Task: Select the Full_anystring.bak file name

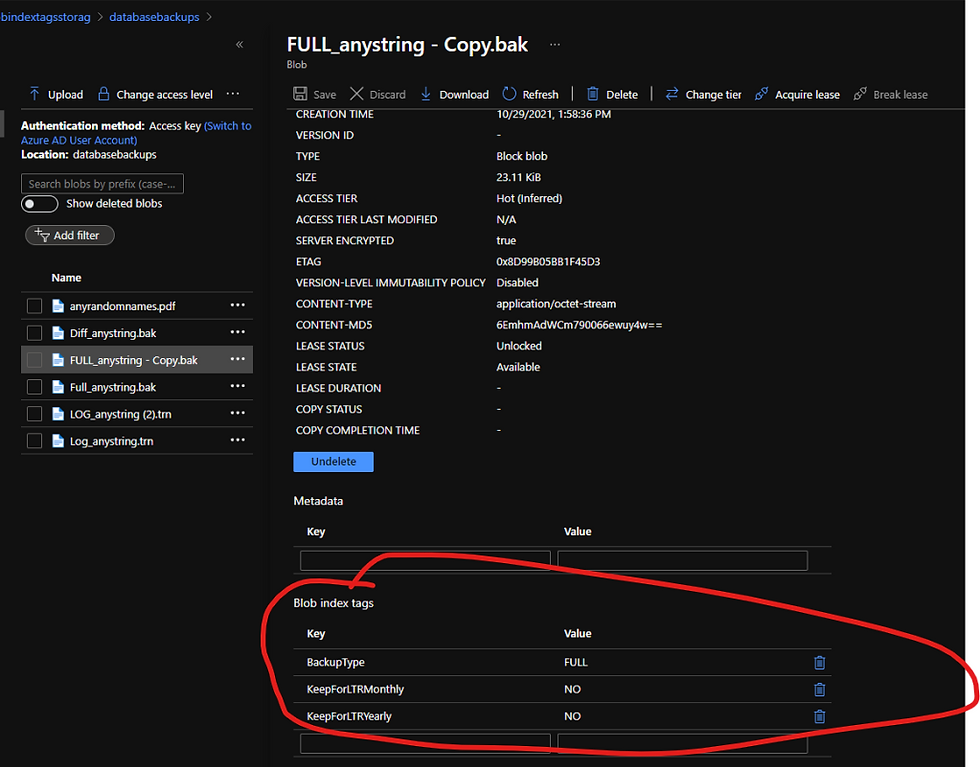Action: point(113,388)
